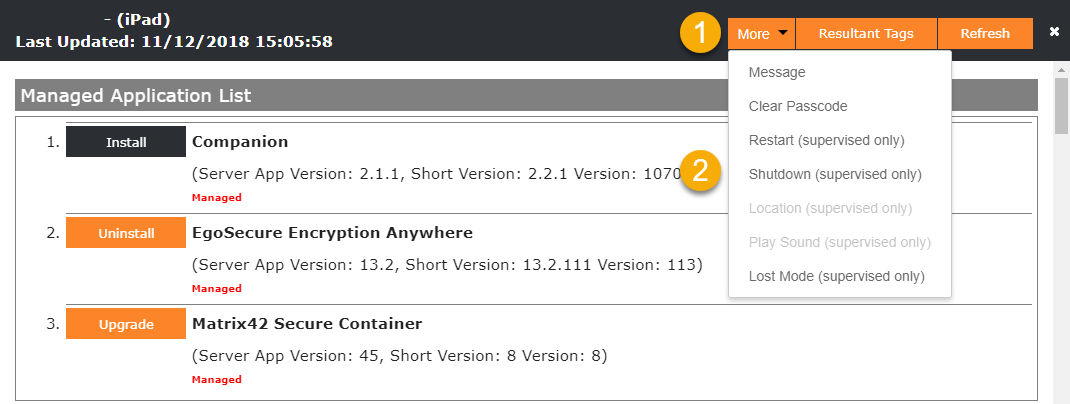Select Play Sound (supervised only) entry
The width and height of the screenshot is (1070, 404).
tap(839, 243)
